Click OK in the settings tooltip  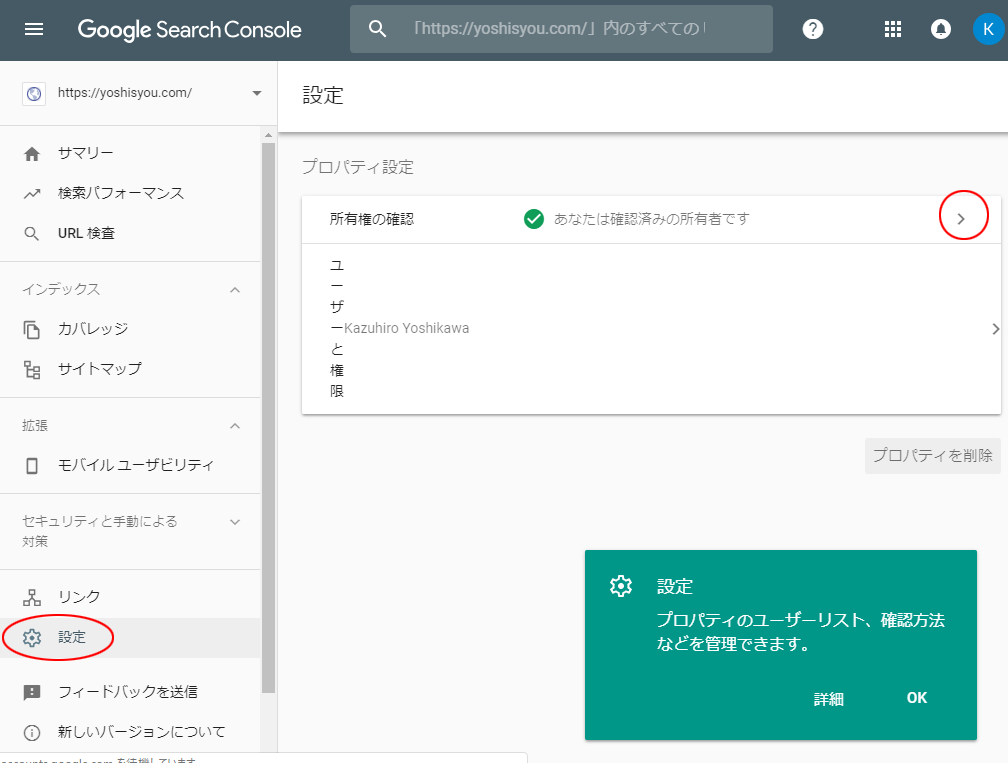(x=916, y=698)
